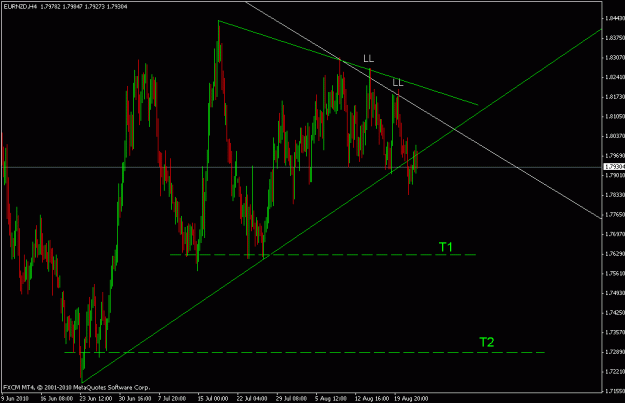Select the dashed T1 horizontal line
This screenshot has width=625, height=403.
323,254
